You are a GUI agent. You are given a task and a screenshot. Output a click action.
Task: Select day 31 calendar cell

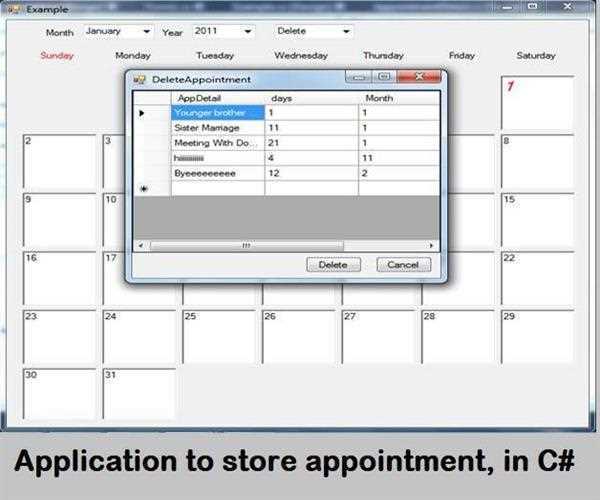point(139,394)
